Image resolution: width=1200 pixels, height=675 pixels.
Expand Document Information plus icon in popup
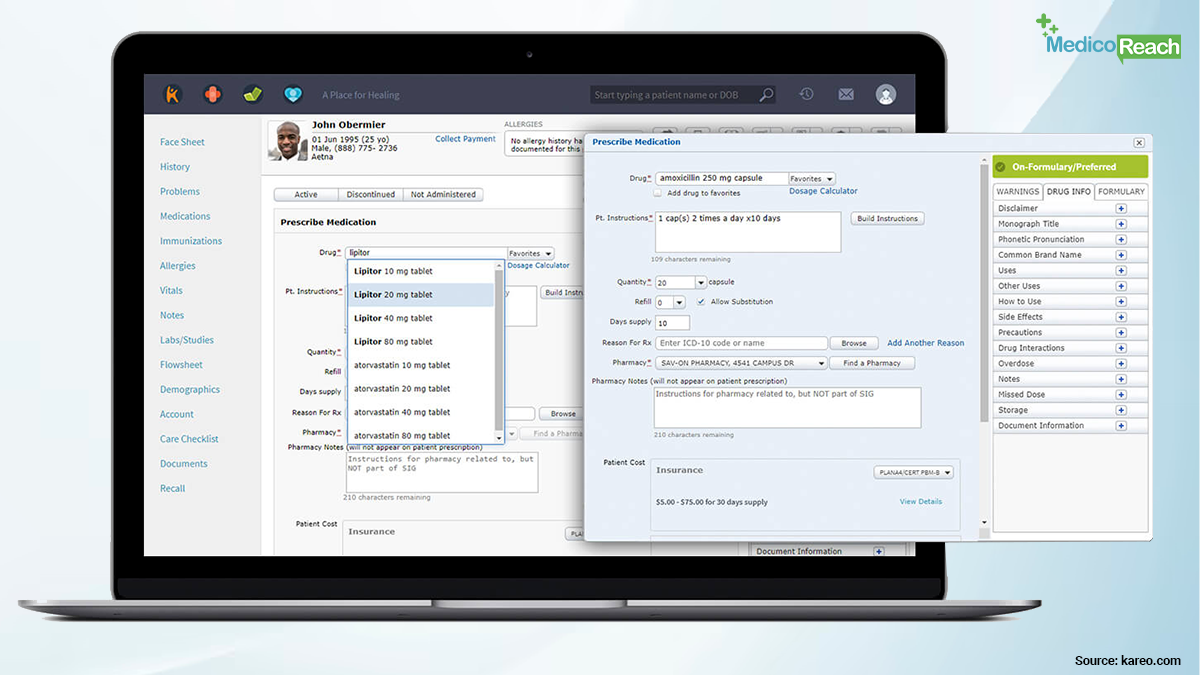pyautogui.click(x=1121, y=426)
